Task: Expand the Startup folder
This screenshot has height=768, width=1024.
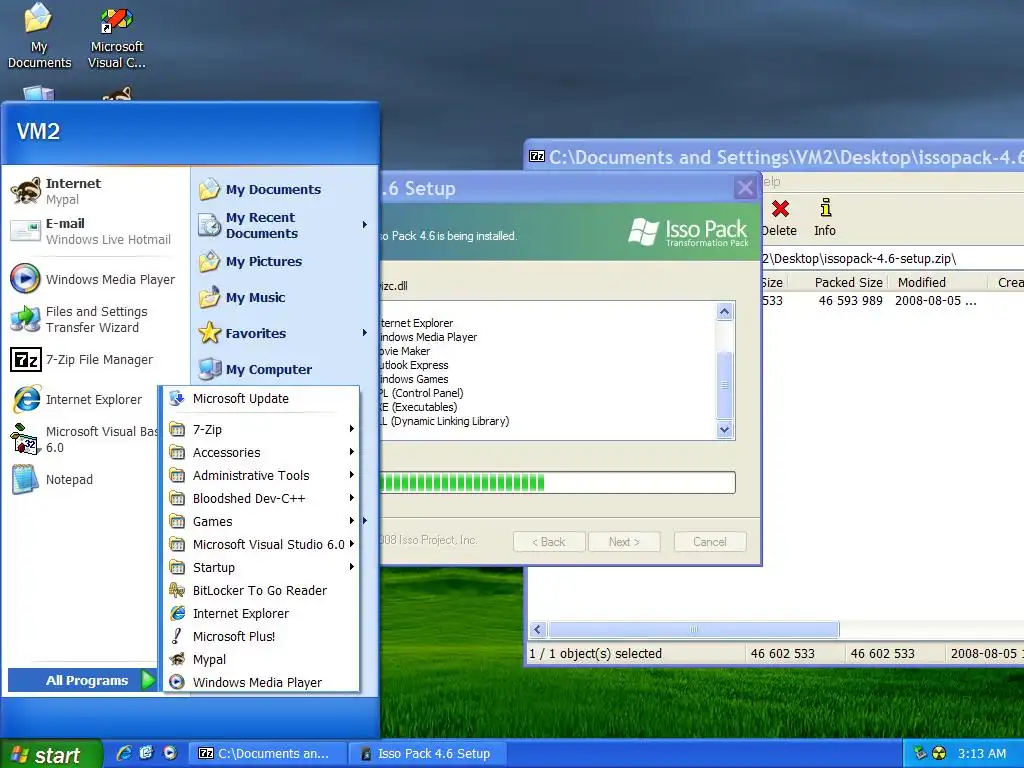Action: coord(261,567)
